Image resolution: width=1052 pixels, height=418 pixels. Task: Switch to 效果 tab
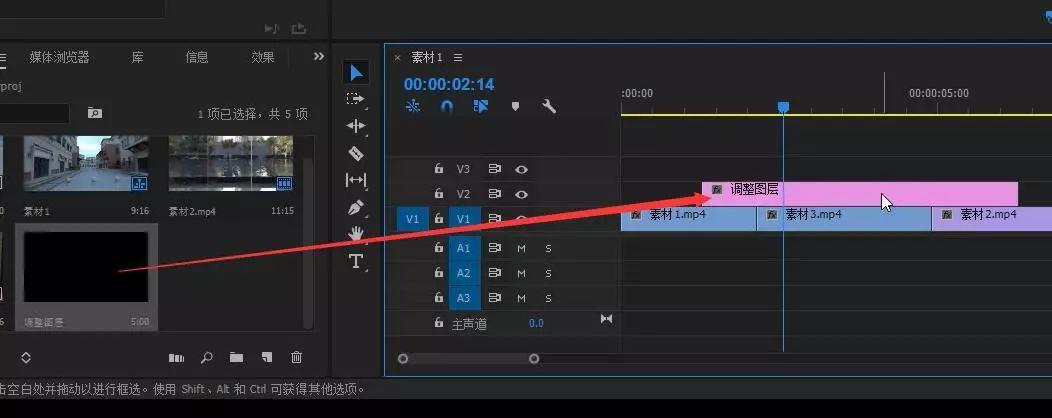tap(262, 57)
